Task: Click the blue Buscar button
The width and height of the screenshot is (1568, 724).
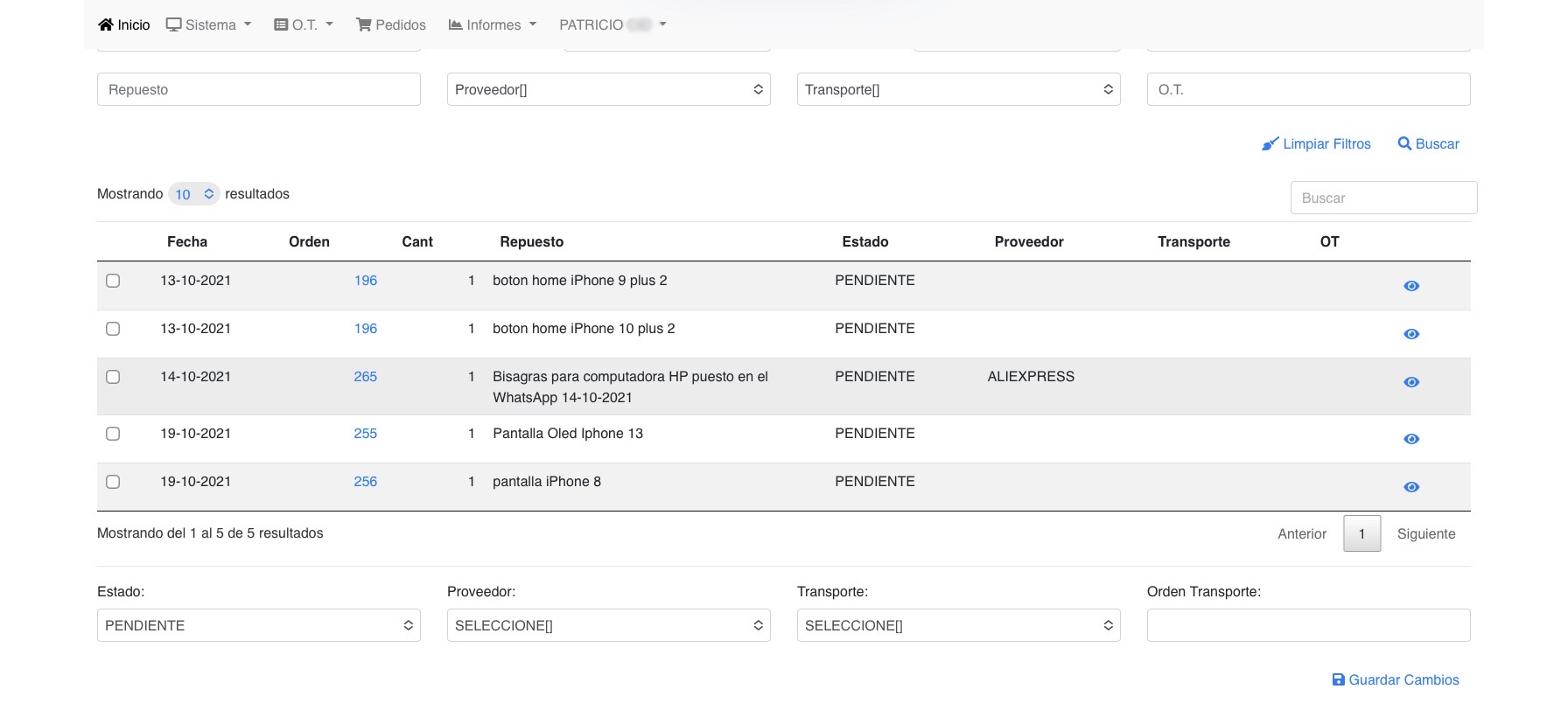Action: [x=1429, y=143]
